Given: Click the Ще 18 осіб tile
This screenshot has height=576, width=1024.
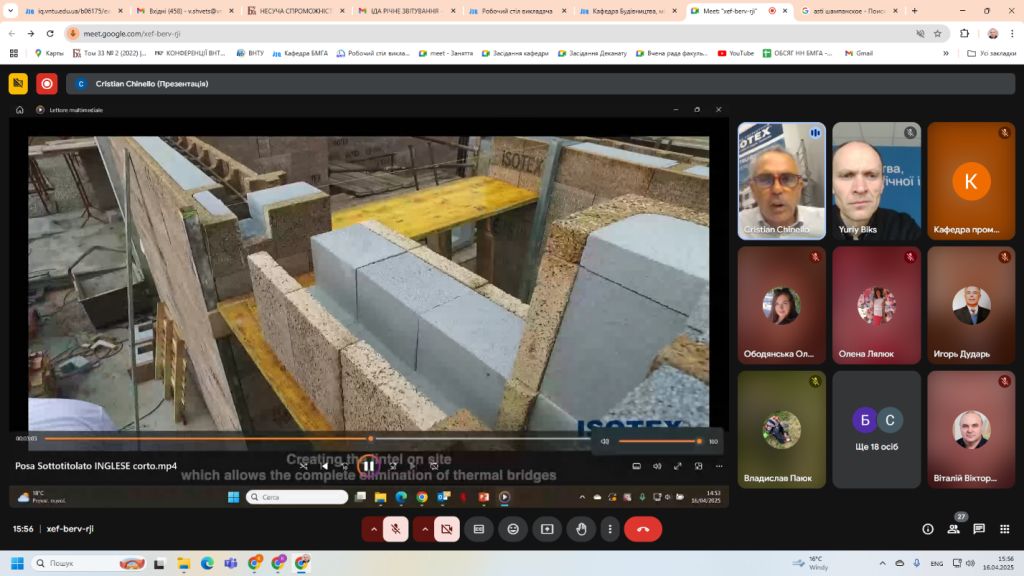Looking at the screenshot, I should [876, 430].
